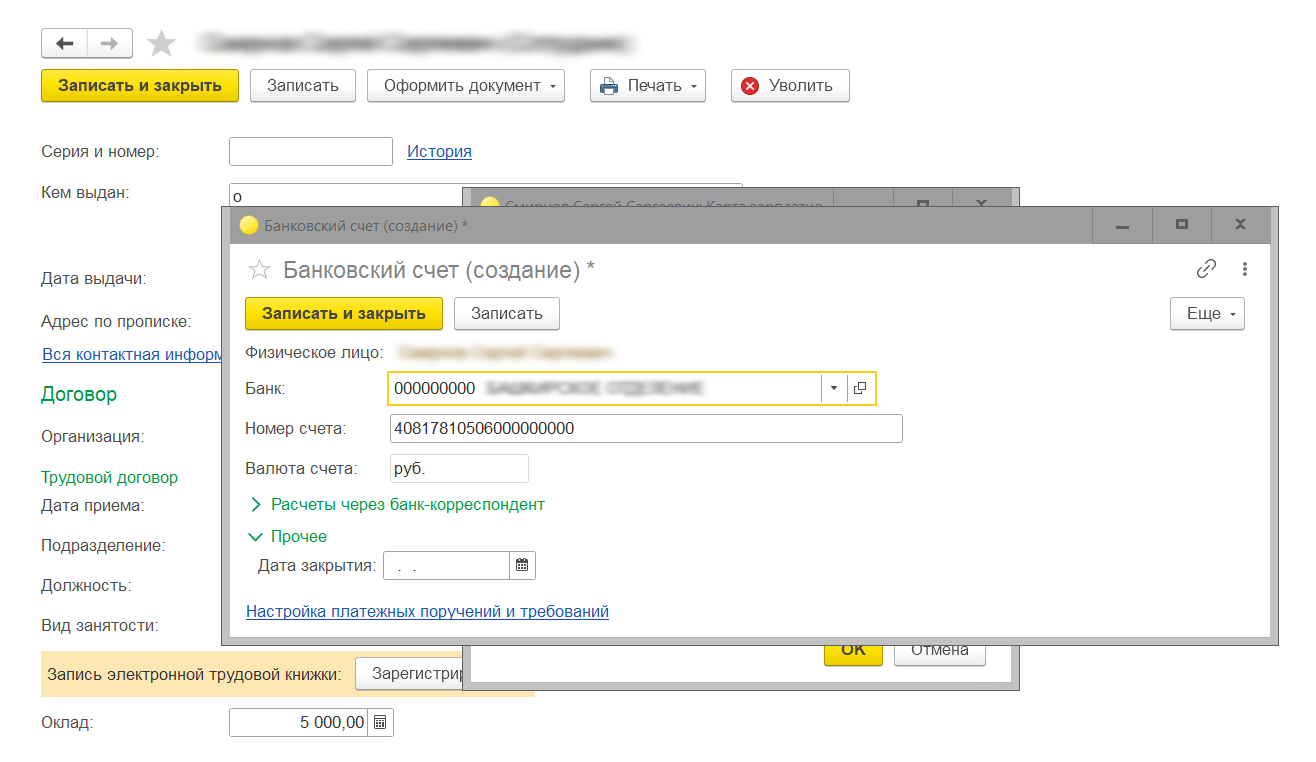Expand Расчеты через банк-корреспондент section

point(398,505)
